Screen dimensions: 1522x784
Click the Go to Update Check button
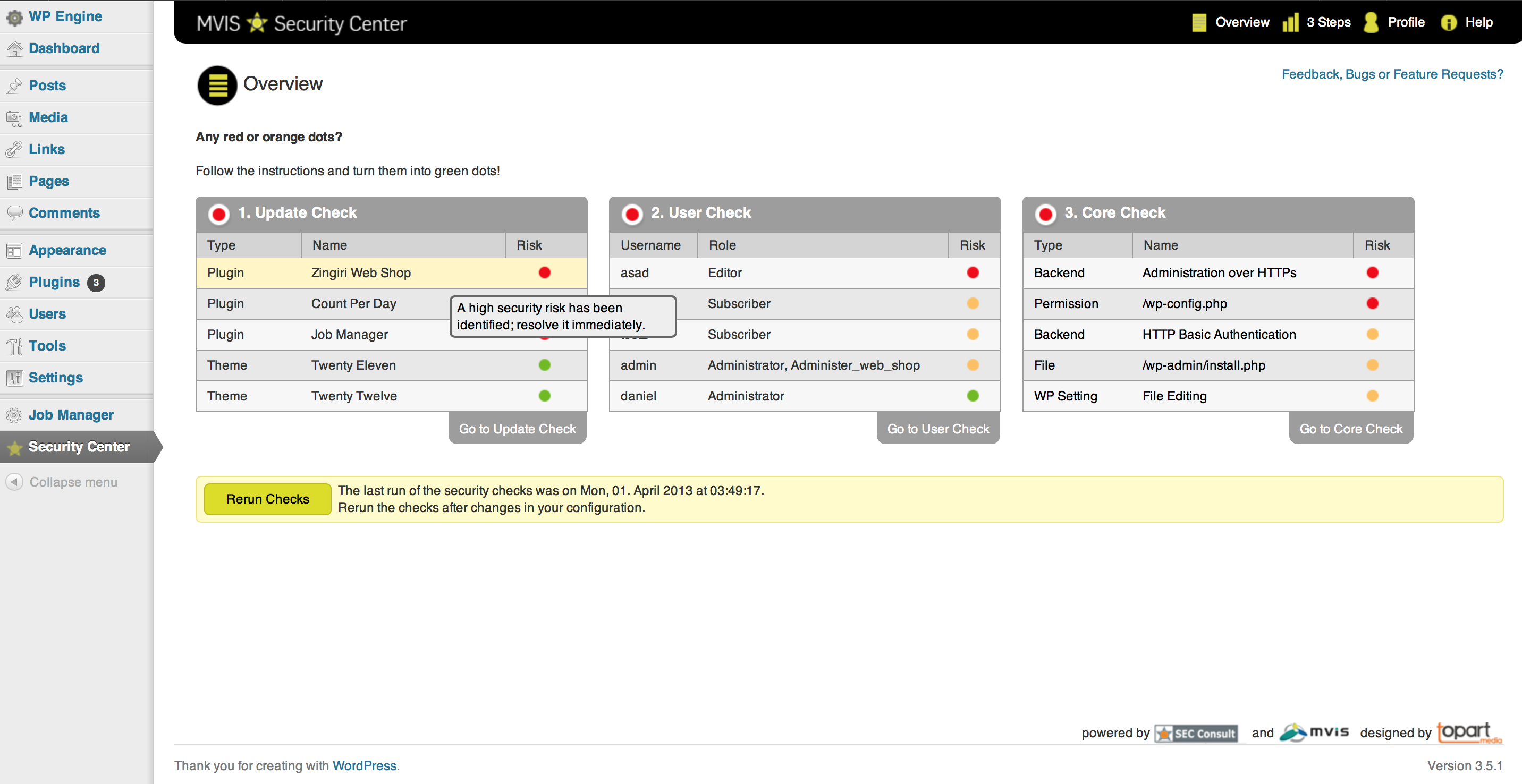pyautogui.click(x=518, y=428)
